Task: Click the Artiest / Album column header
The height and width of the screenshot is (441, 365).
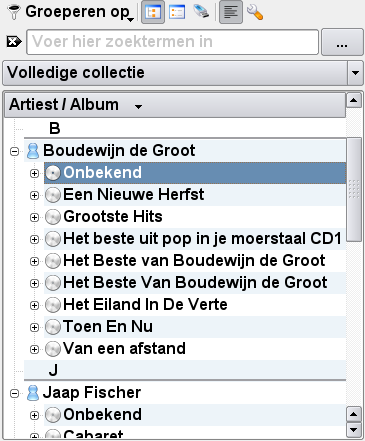Action: [x=175, y=105]
